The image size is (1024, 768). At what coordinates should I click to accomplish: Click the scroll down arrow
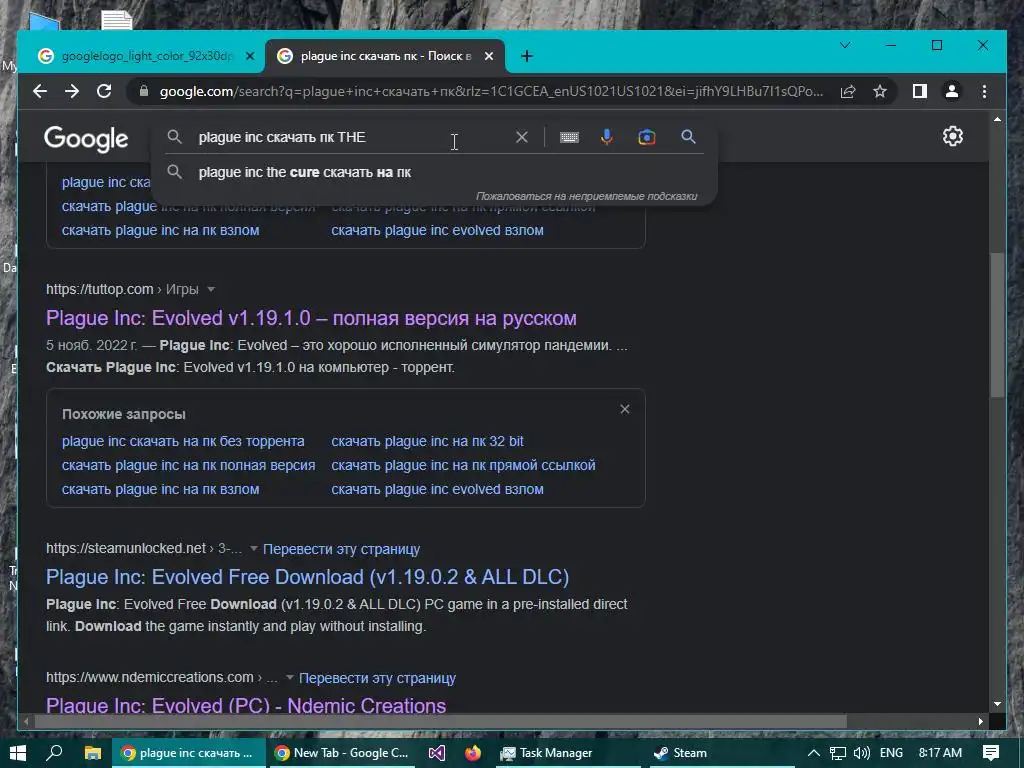click(x=997, y=704)
